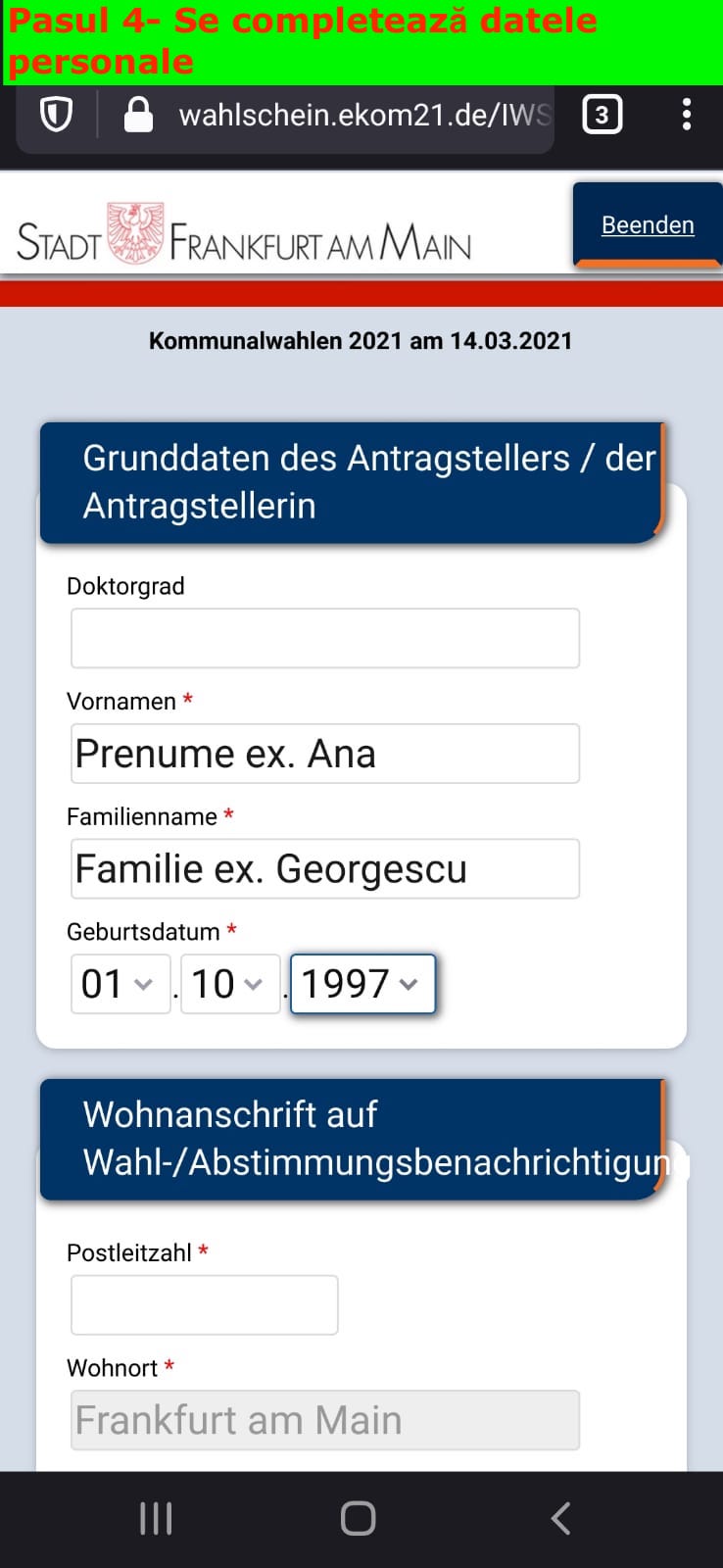The width and height of the screenshot is (723, 1568).
Task: Click the Beenden link
Action: 648,225
